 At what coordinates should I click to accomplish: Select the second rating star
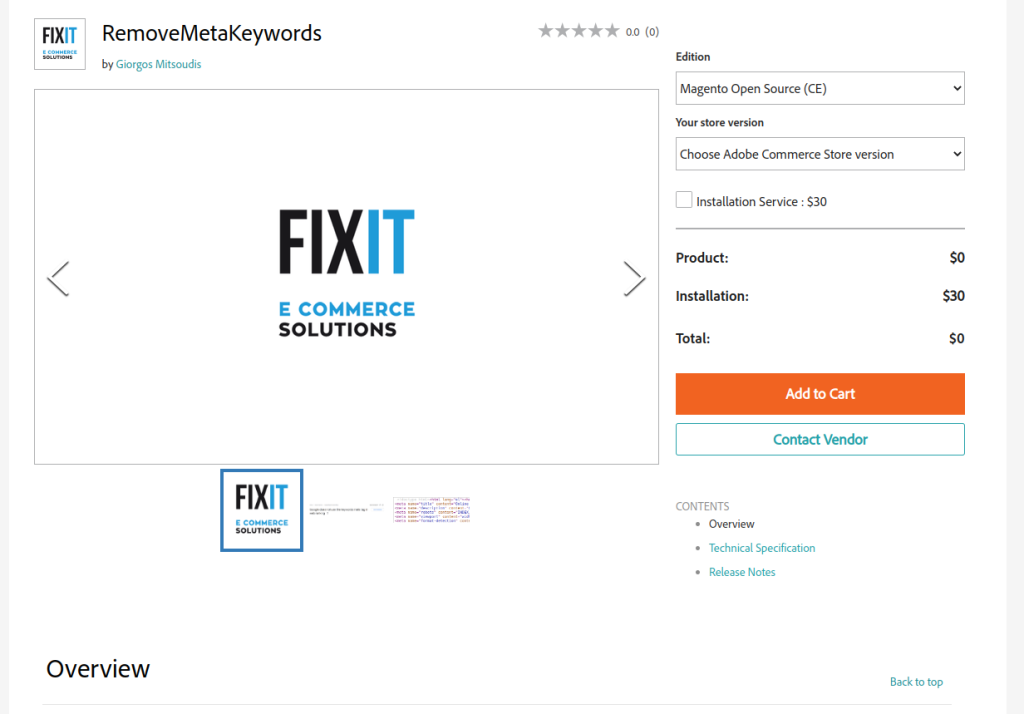562,30
